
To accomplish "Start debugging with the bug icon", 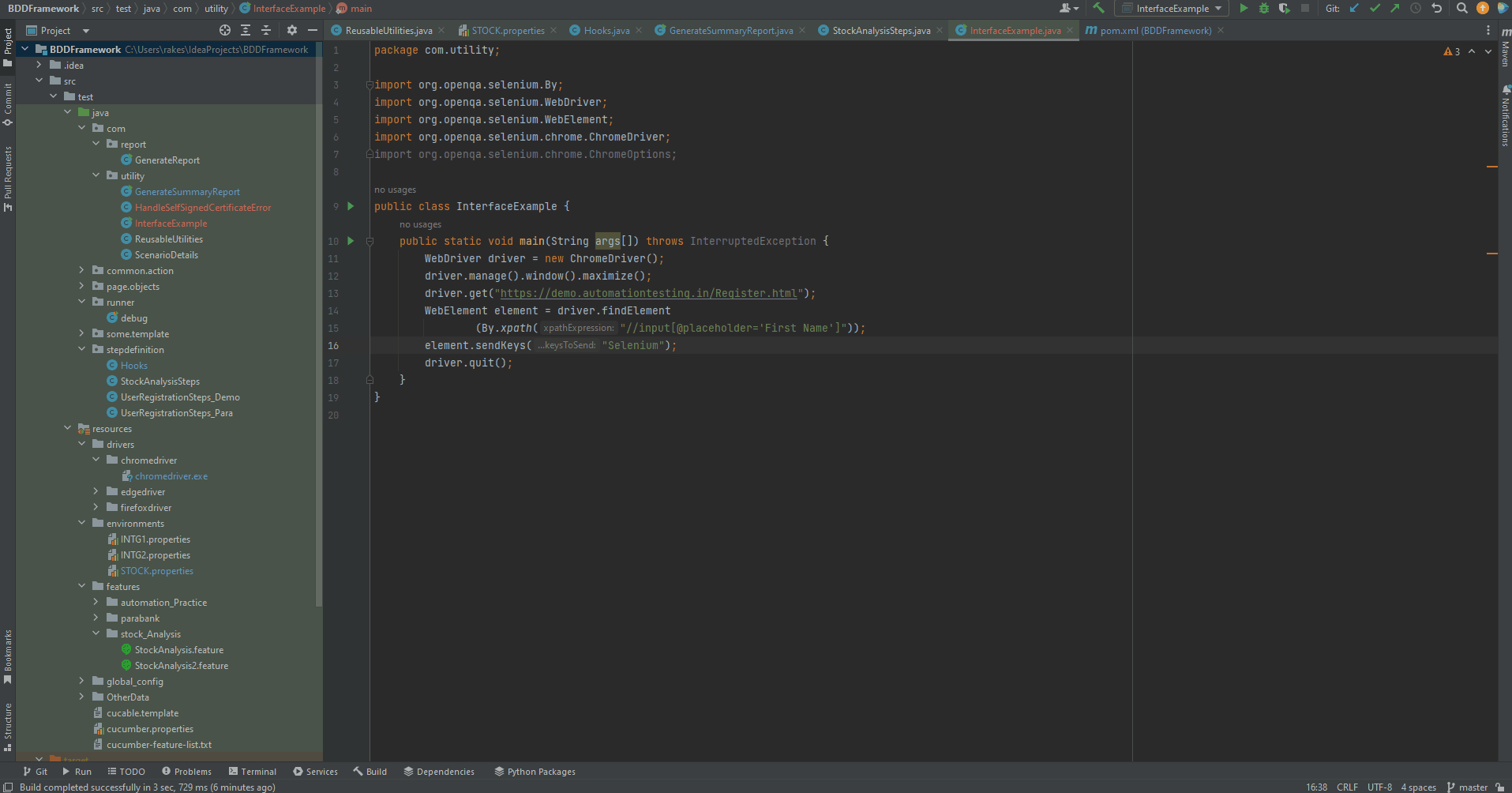I will 1264,9.
